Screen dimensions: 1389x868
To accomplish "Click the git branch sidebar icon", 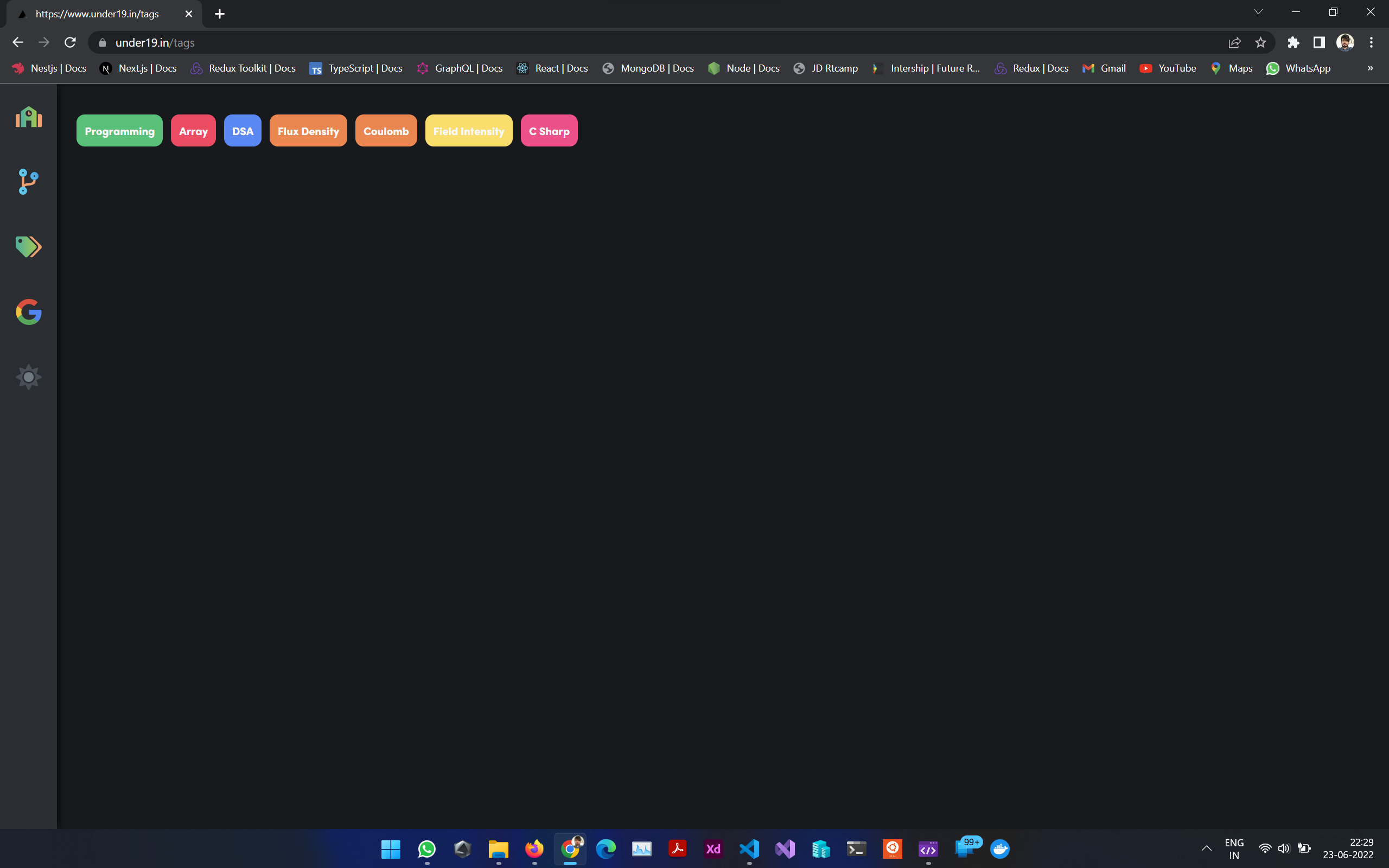I will tap(28, 181).
